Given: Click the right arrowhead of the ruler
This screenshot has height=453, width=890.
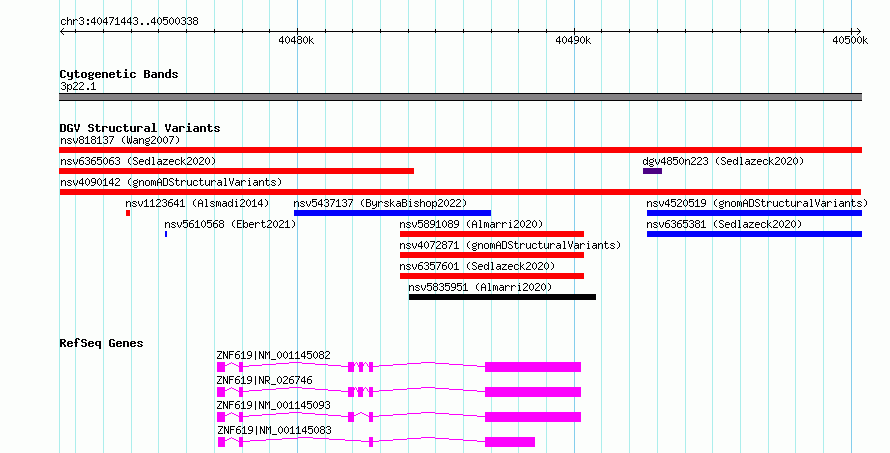Looking at the screenshot, I should [858, 31].
